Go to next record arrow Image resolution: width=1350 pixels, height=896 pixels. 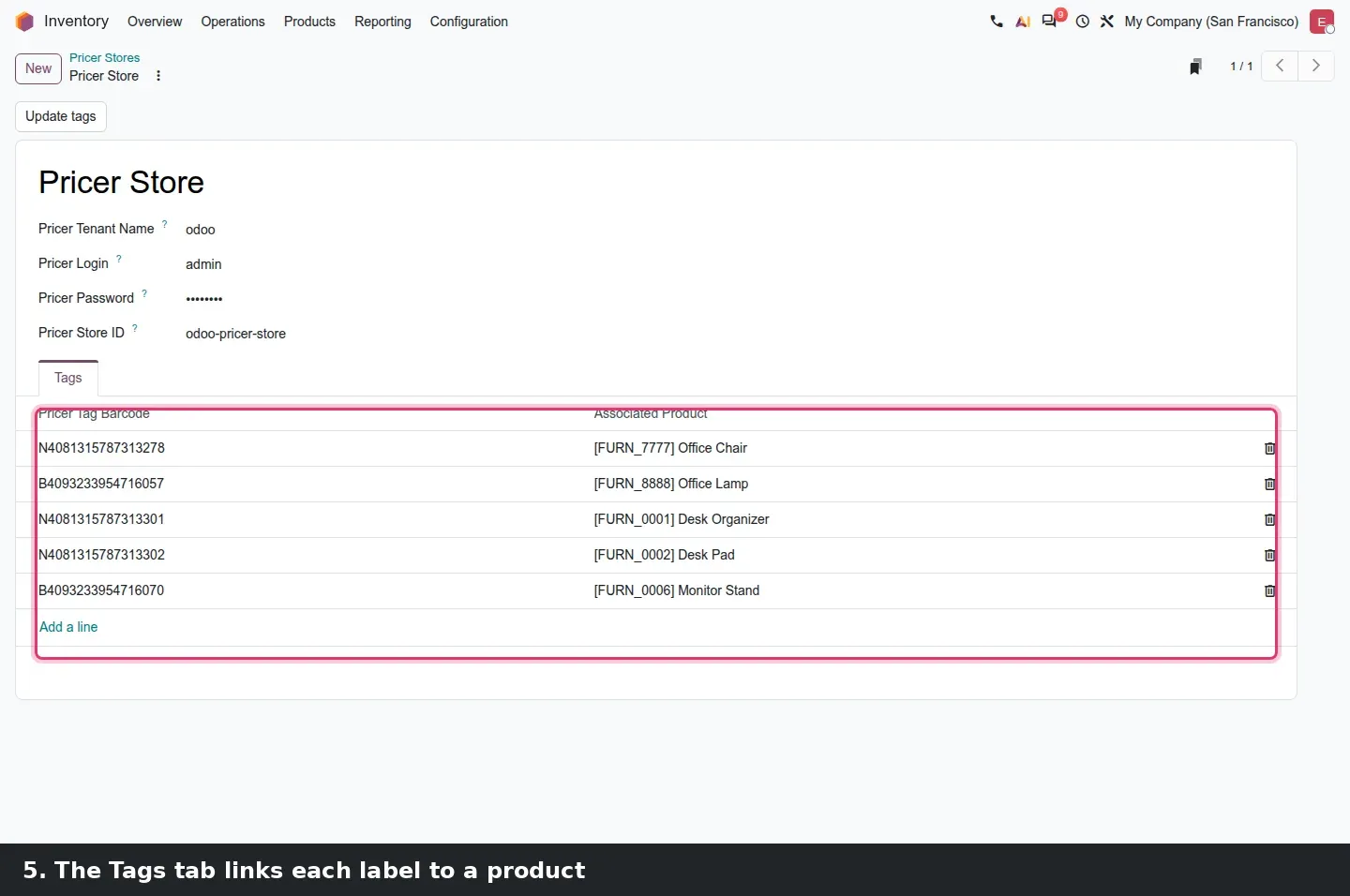[x=1315, y=66]
